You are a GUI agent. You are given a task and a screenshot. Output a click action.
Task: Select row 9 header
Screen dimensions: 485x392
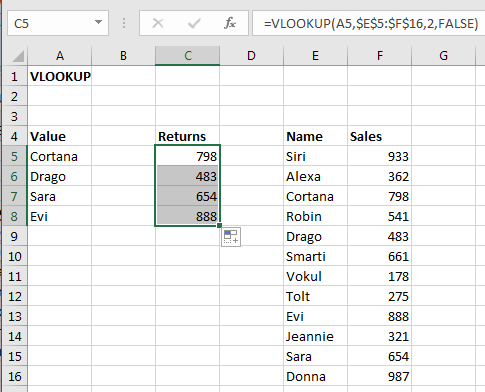14,236
